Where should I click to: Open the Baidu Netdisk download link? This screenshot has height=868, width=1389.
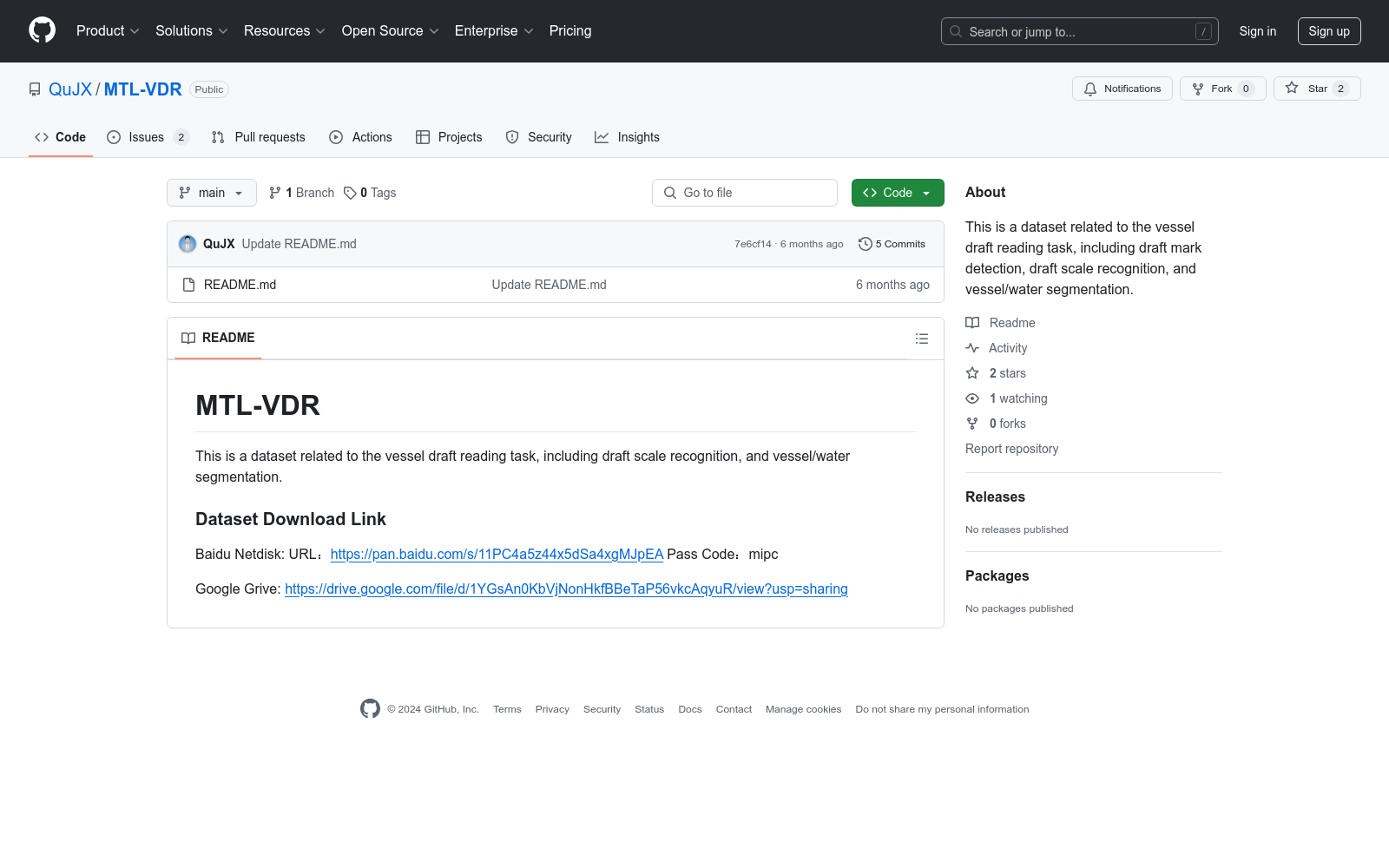tap(497, 555)
